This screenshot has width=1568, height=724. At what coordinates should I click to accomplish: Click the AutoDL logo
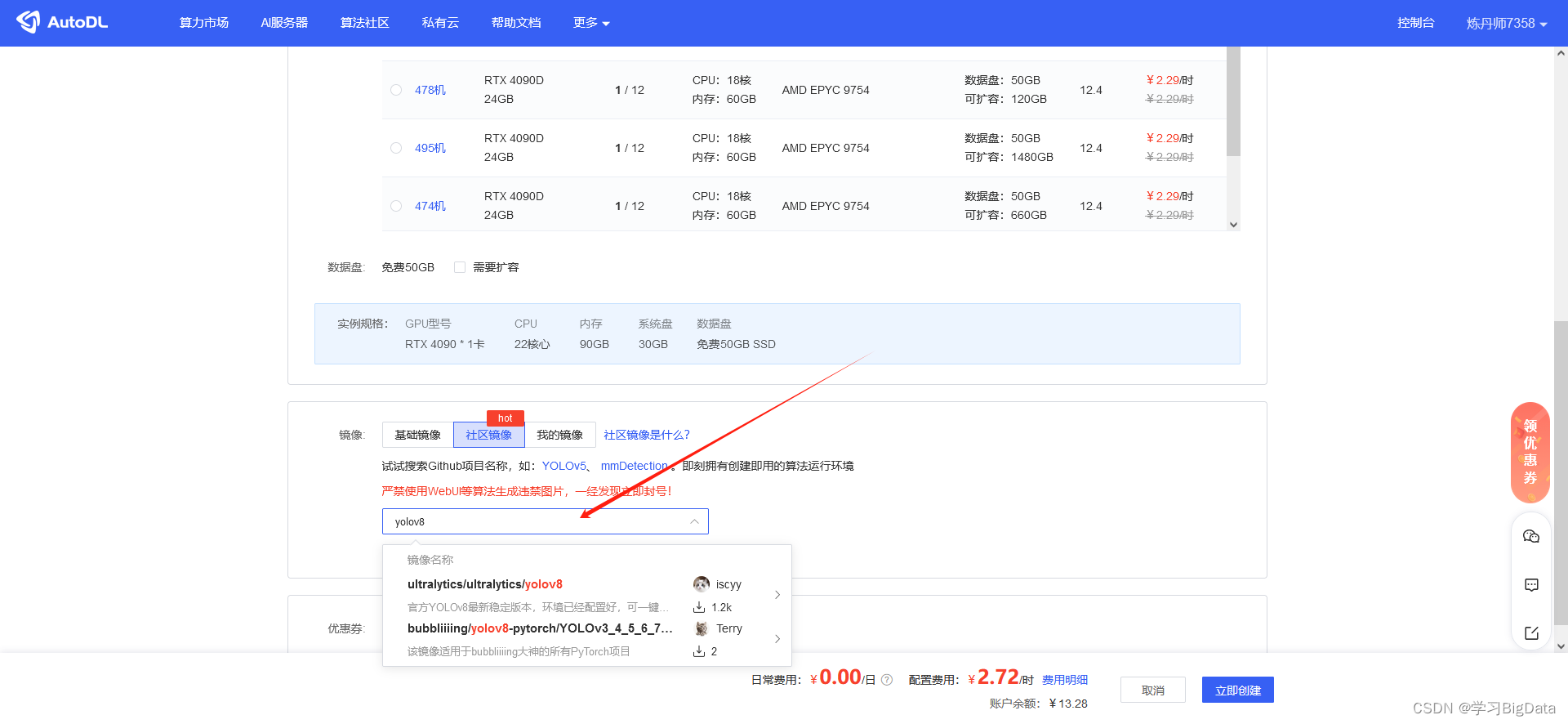point(62,22)
